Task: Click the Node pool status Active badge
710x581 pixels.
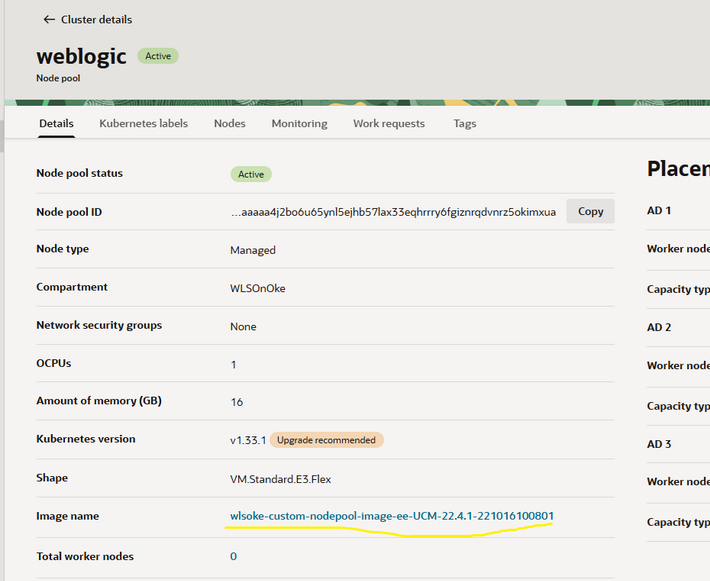Action: click(x=251, y=174)
